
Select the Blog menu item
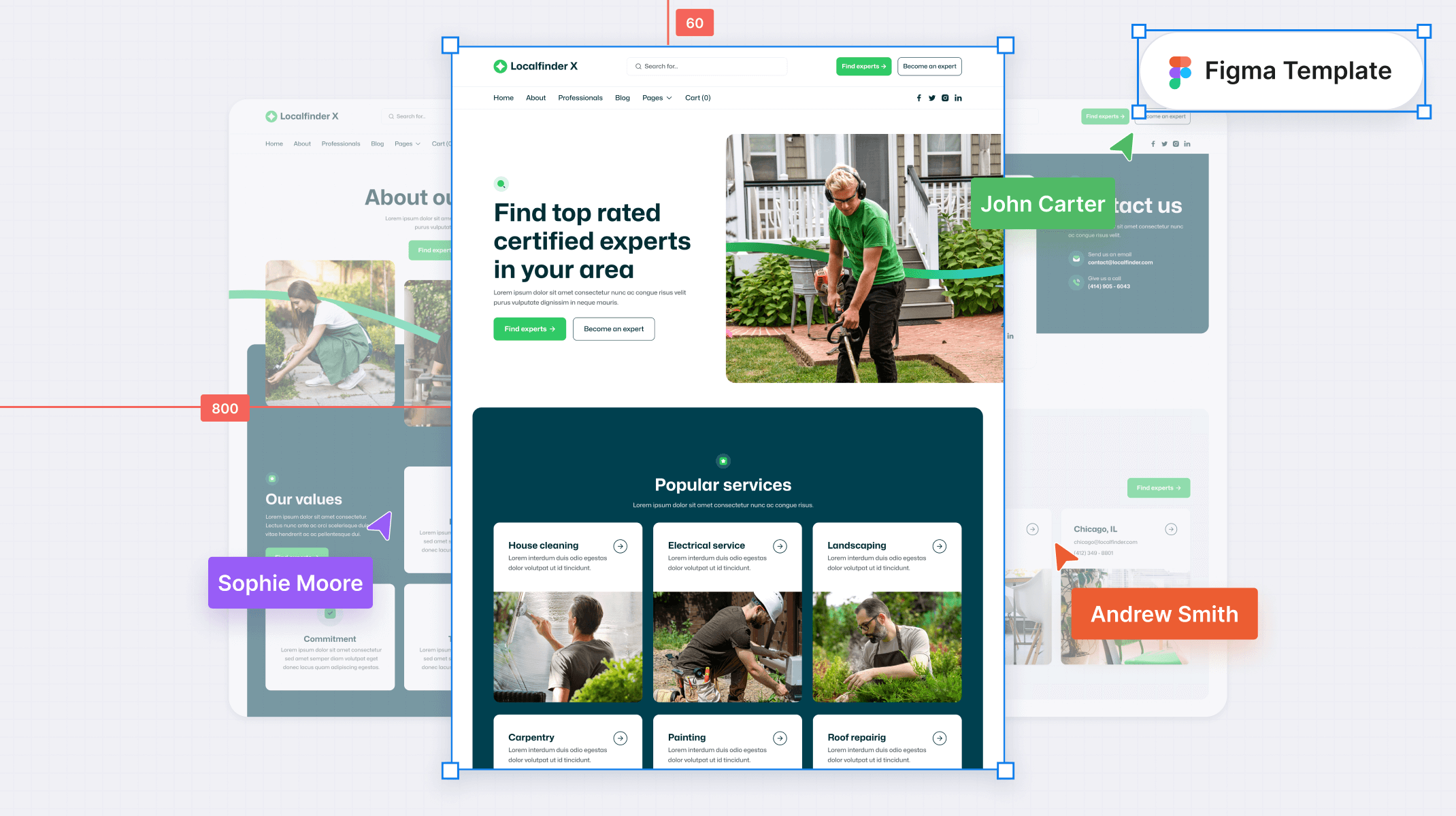pyautogui.click(x=621, y=97)
